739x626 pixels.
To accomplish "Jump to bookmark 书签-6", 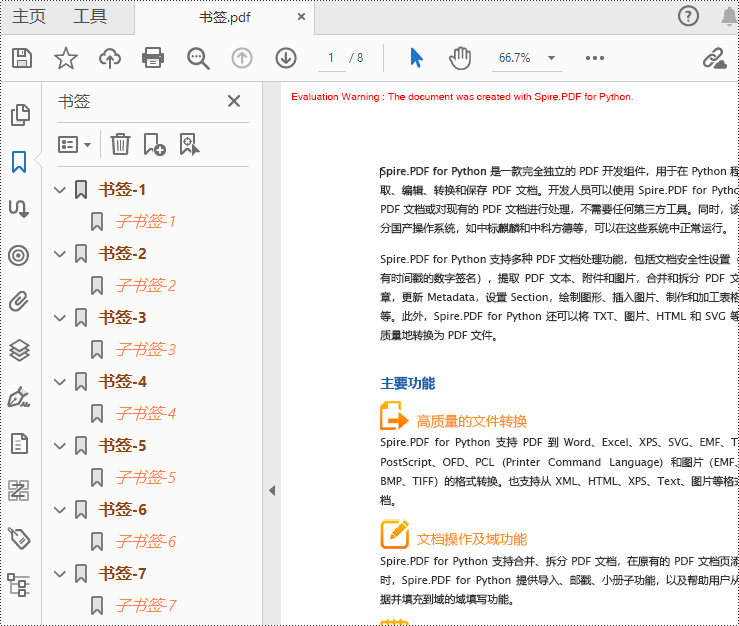I will click(122, 510).
